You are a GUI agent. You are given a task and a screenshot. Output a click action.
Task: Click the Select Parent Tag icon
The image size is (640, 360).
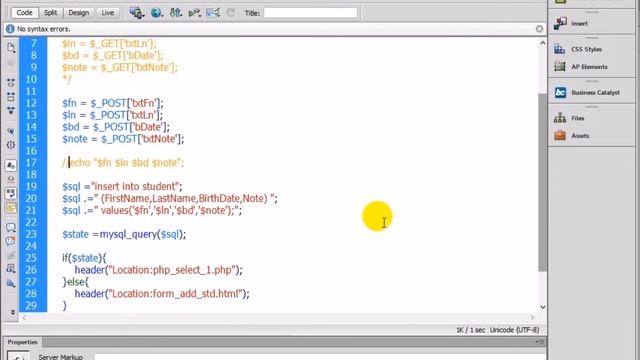11,131
